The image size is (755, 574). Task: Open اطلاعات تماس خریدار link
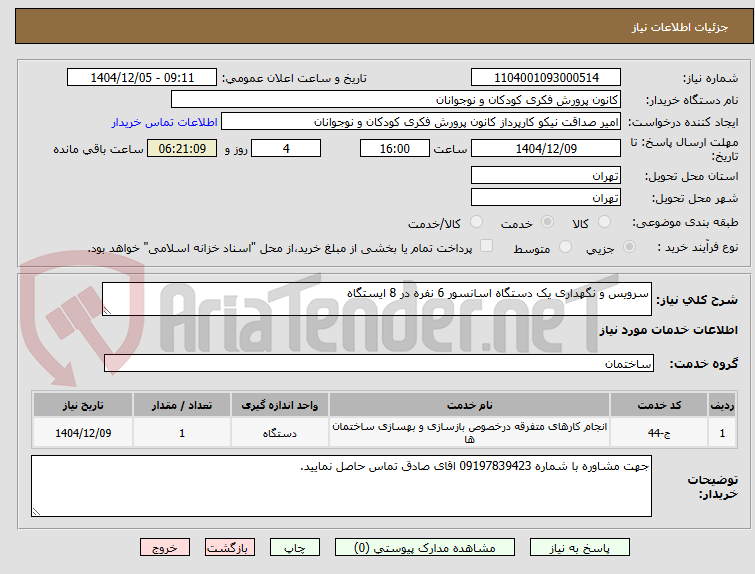[x=165, y=122]
